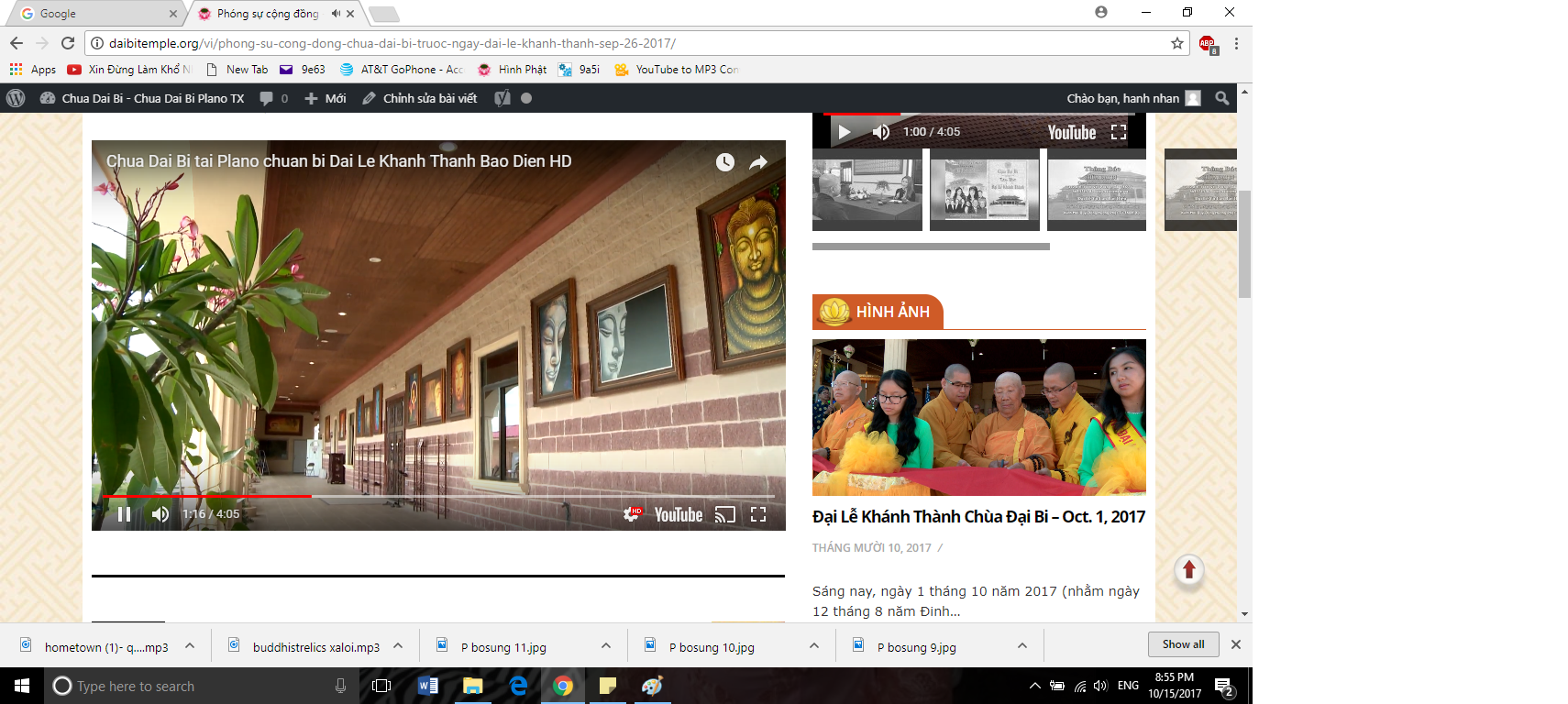Open the WordPress admin search icon
The image size is (1568, 704).
1221,98
